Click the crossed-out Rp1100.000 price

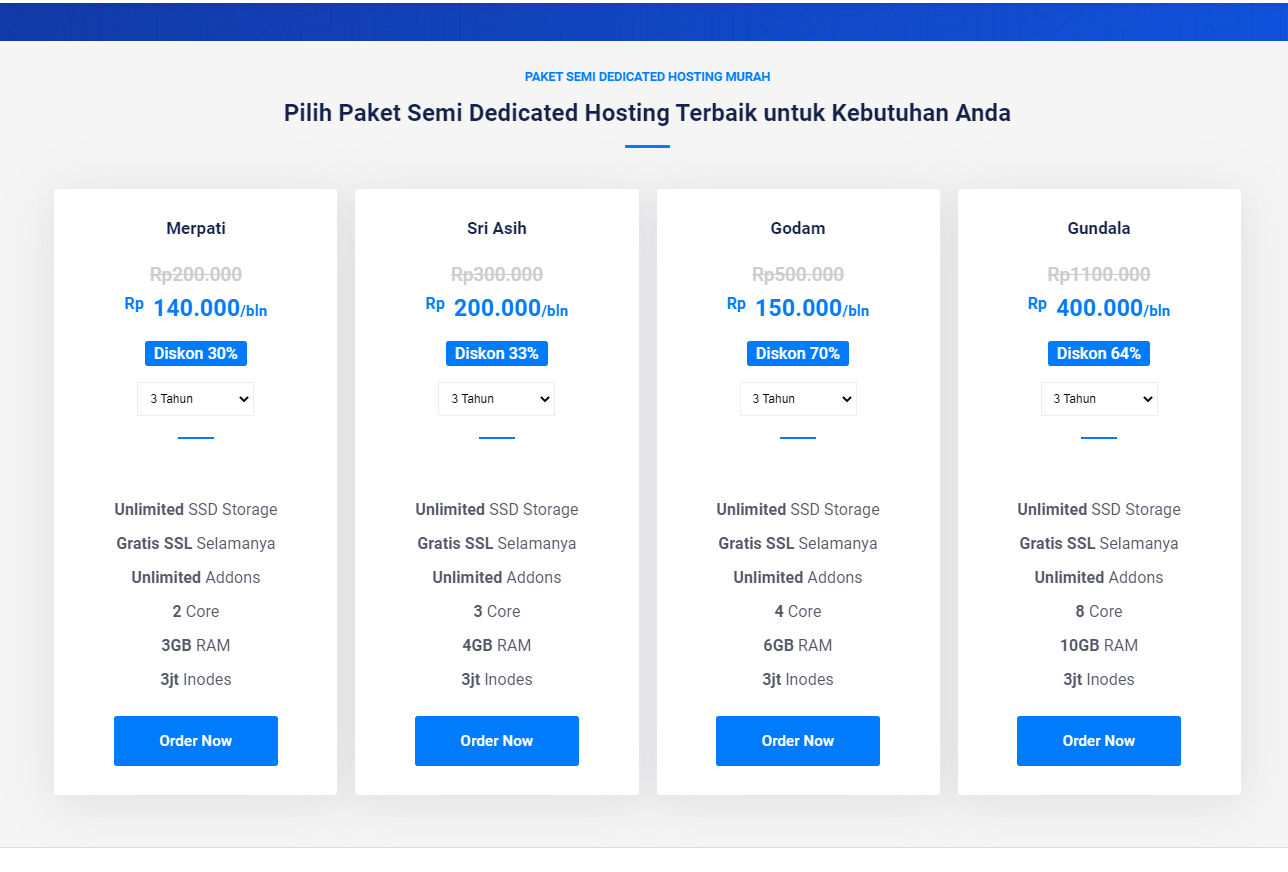pyautogui.click(x=1099, y=274)
